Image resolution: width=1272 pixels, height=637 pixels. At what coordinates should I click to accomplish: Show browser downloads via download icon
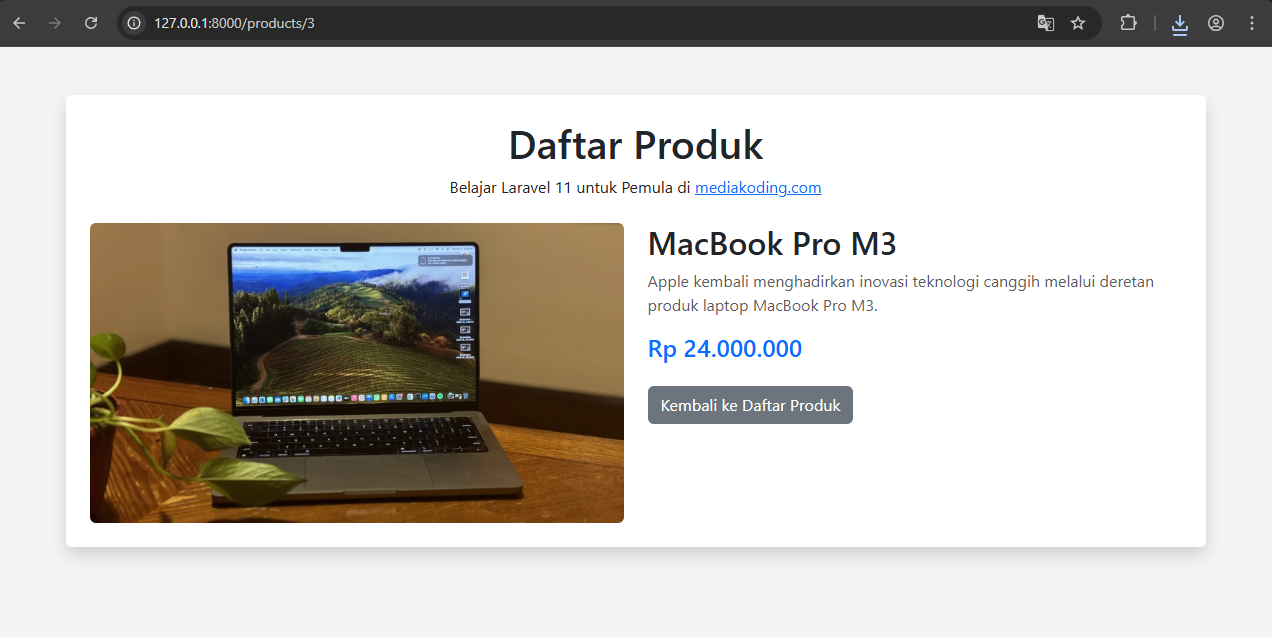click(1180, 23)
